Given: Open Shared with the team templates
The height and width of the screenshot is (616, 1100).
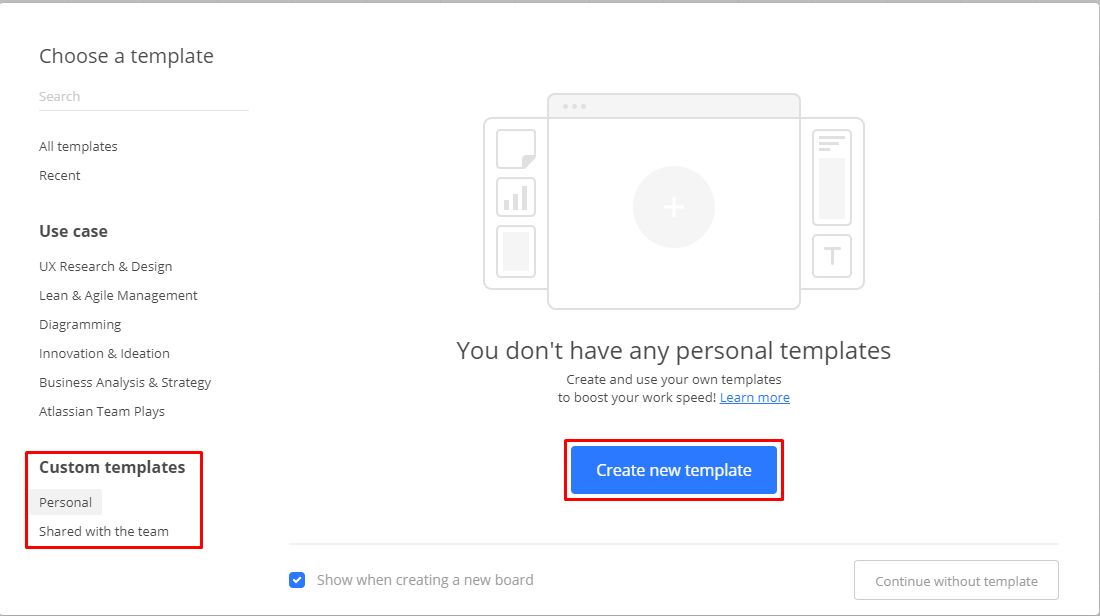Looking at the screenshot, I should (x=104, y=531).
